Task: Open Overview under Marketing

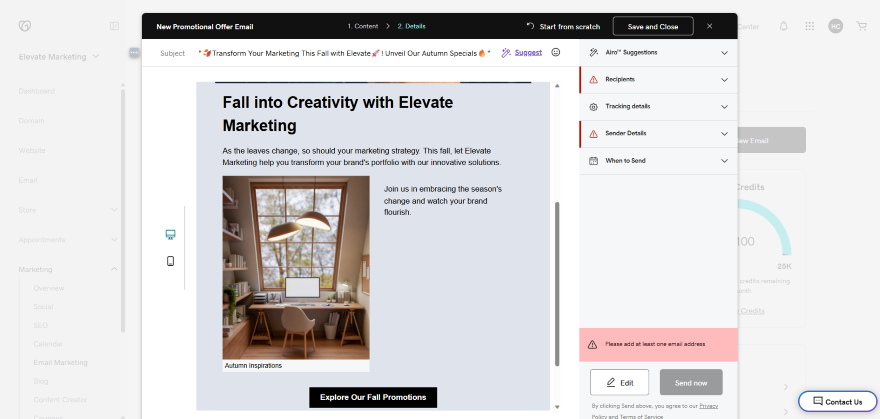Action: pyautogui.click(x=49, y=288)
